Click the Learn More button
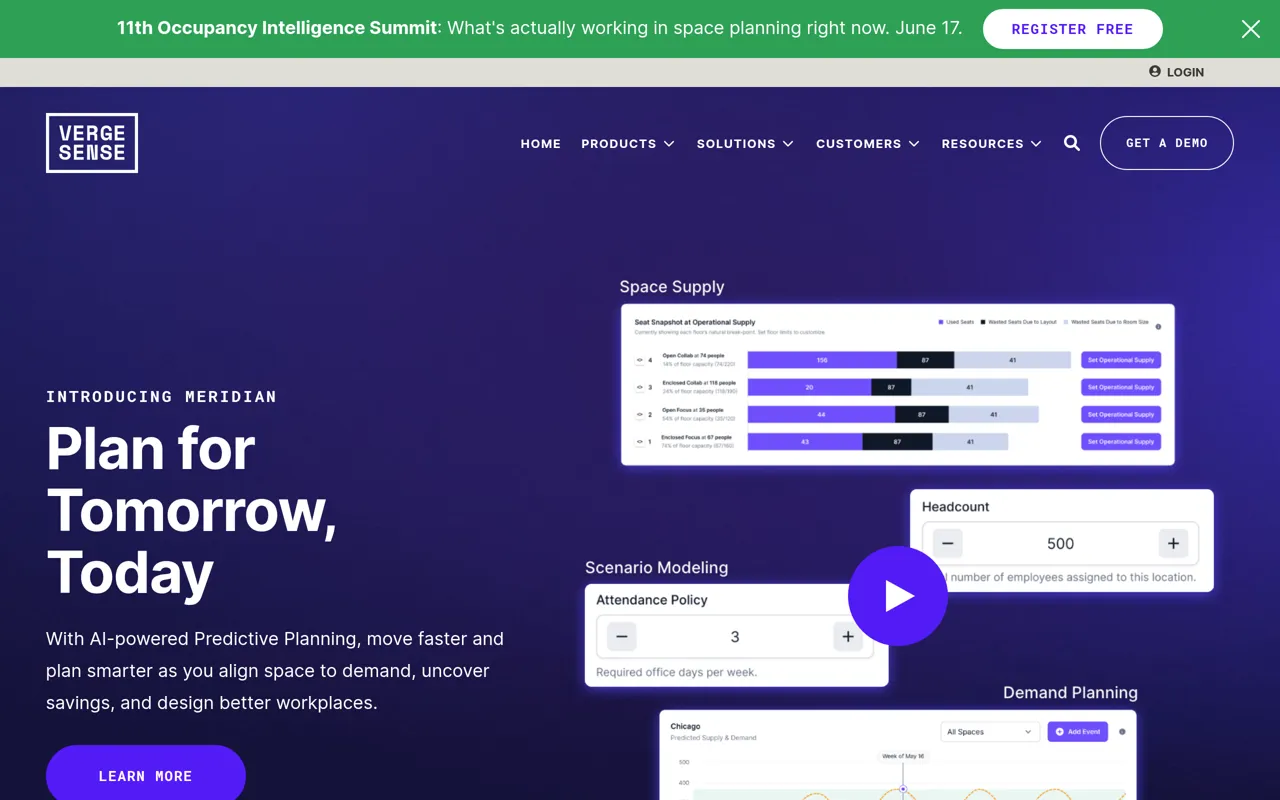The width and height of the screenshot is (1280, 800). [x=146, y=775]
